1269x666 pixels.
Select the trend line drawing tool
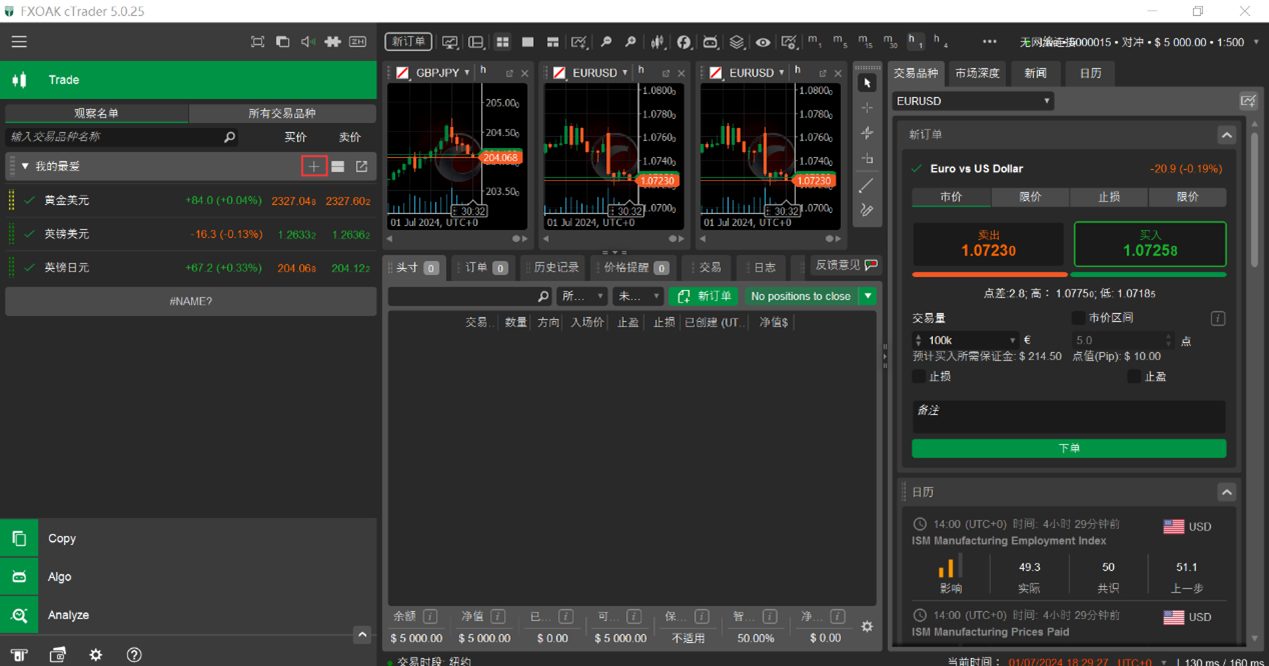867,184
